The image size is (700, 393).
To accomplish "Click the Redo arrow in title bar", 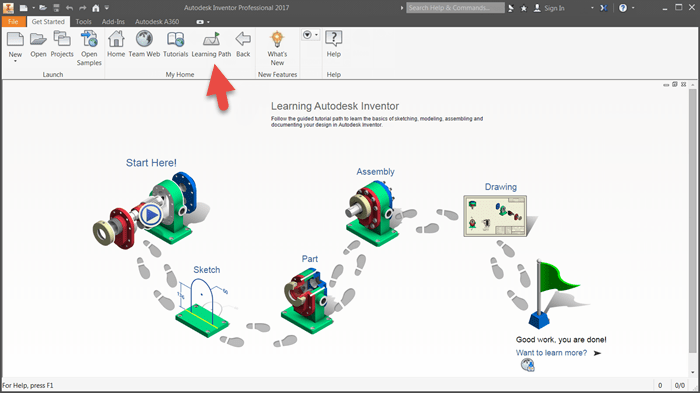I will 83,8.
